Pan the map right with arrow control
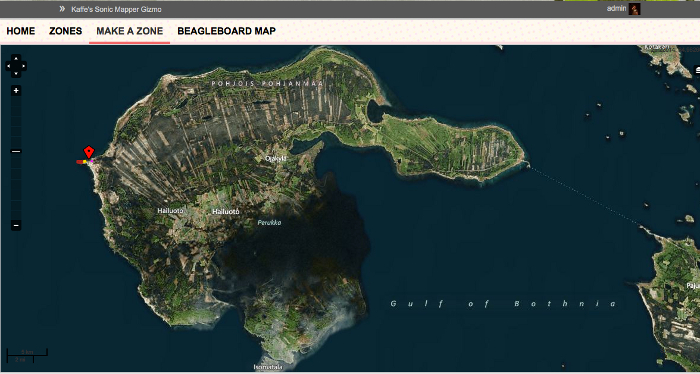The image size is (700, 374). (24, 66)
